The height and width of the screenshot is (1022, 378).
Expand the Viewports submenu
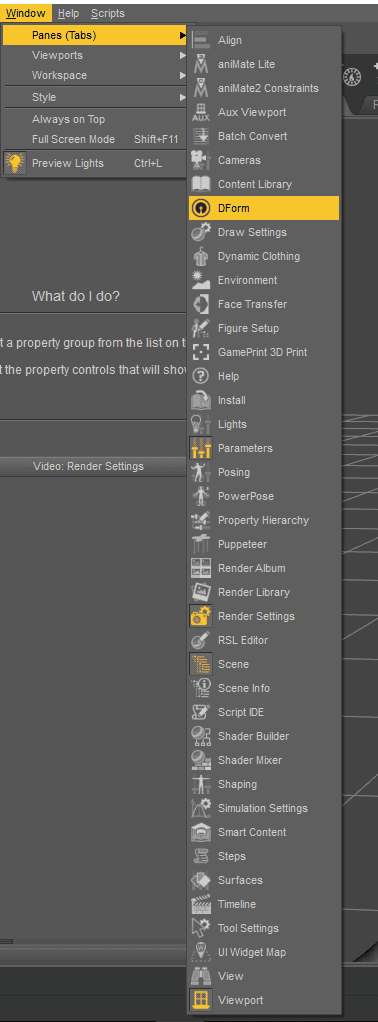pyautogui.click(x=95, y=55)
